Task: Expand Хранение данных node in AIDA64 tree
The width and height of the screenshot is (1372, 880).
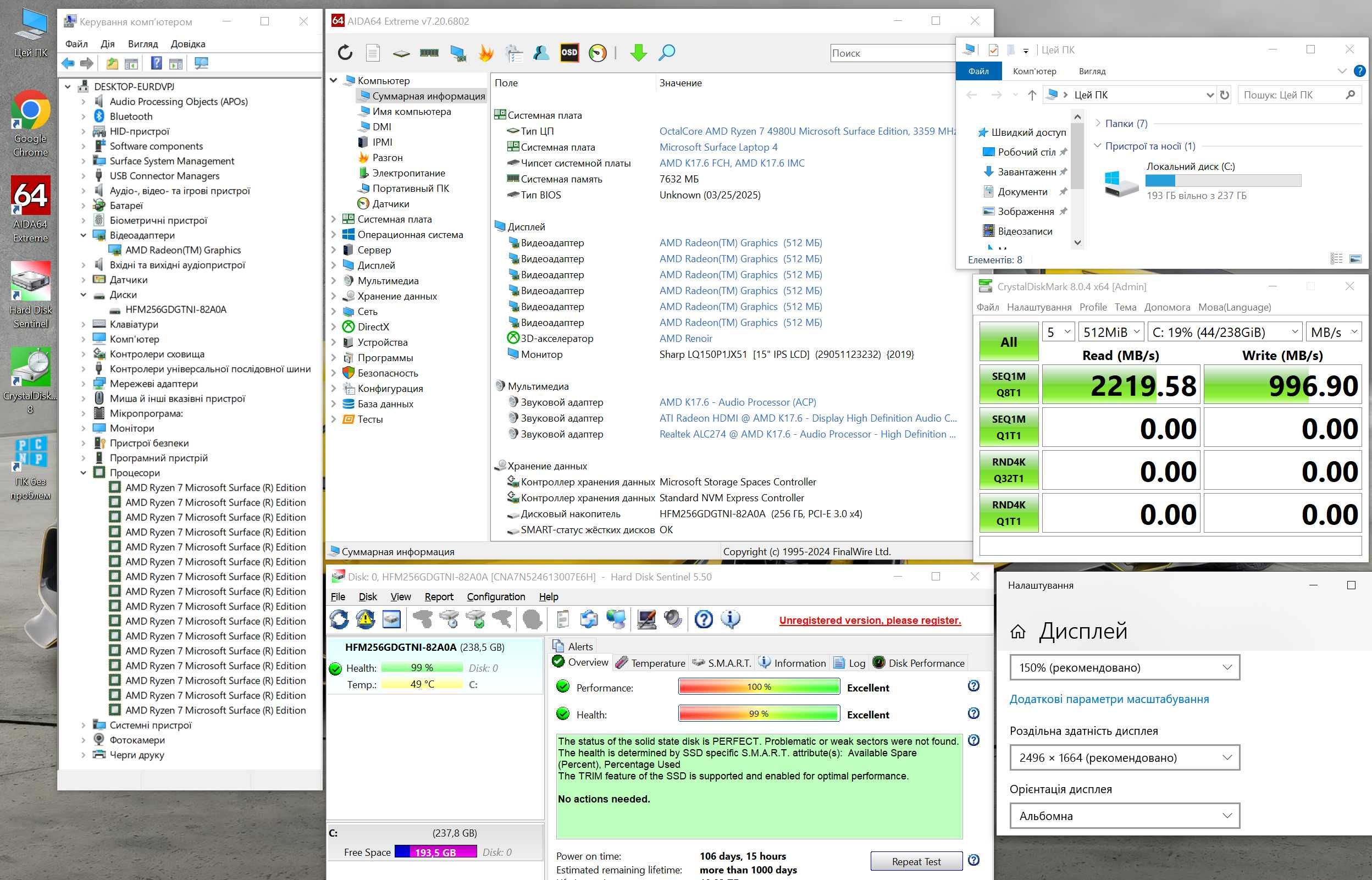Action: tap(334, 296)
